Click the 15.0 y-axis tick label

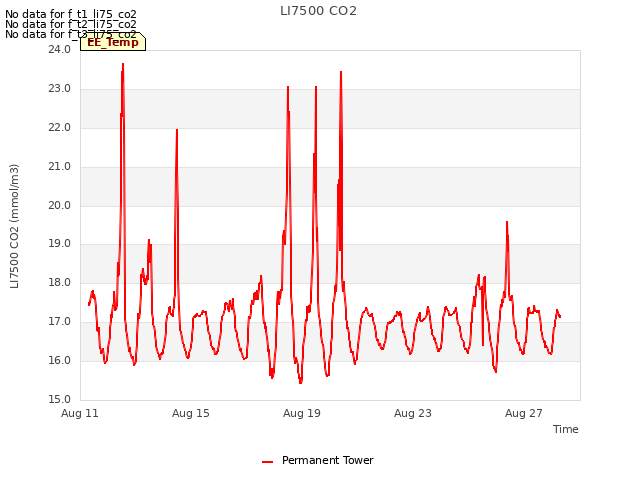60,399
